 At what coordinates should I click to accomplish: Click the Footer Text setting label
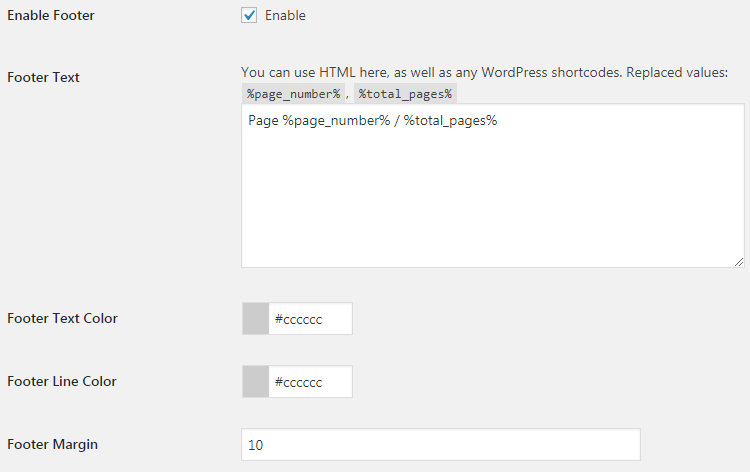click(43, 77)
